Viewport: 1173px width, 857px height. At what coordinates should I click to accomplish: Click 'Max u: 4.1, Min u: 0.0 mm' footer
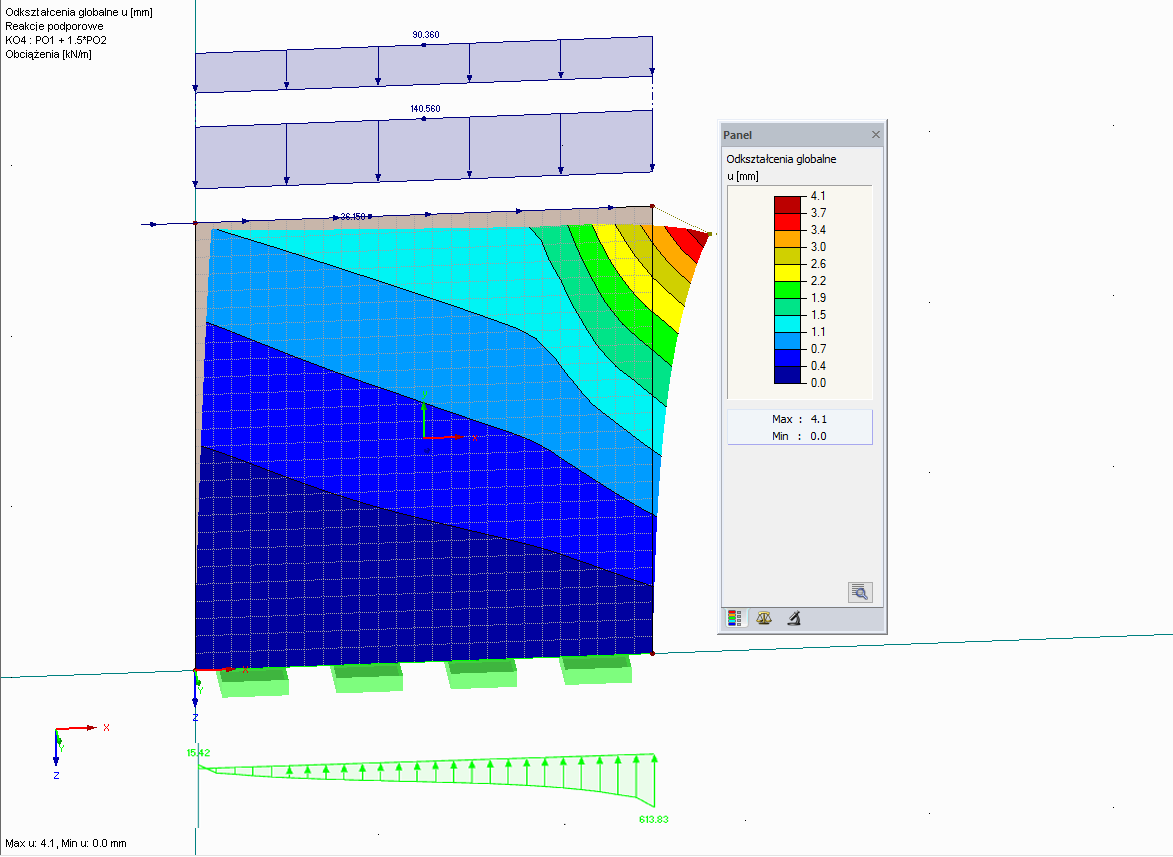tap(66, 844)
